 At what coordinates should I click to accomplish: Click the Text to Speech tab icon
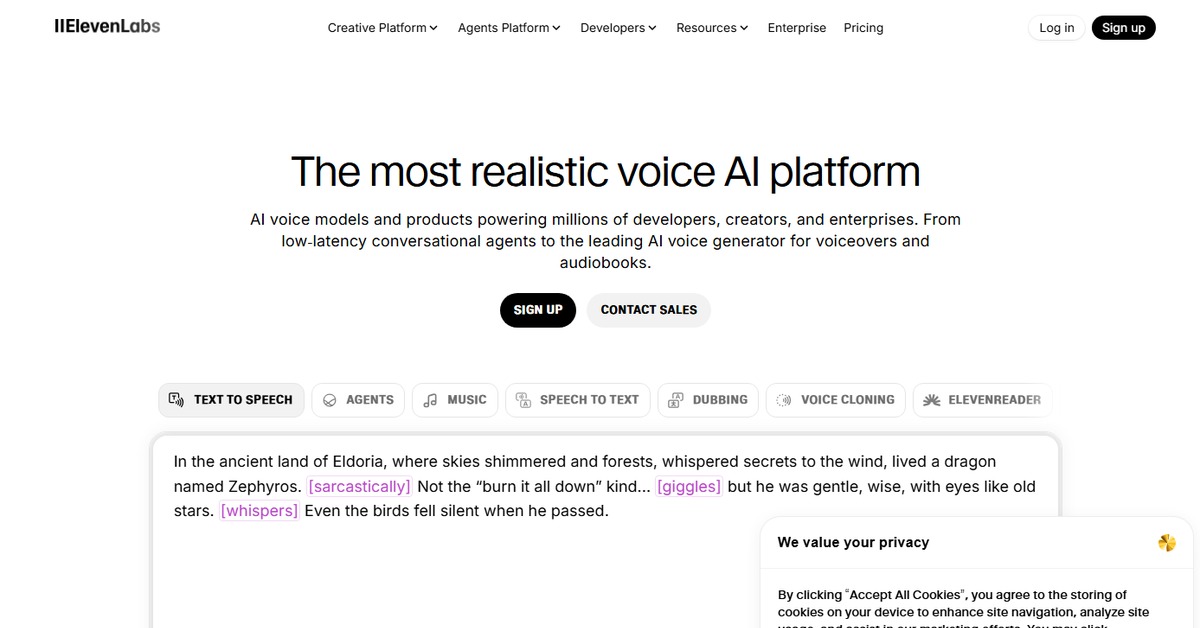pyautogui.click(x=176, y=400)
